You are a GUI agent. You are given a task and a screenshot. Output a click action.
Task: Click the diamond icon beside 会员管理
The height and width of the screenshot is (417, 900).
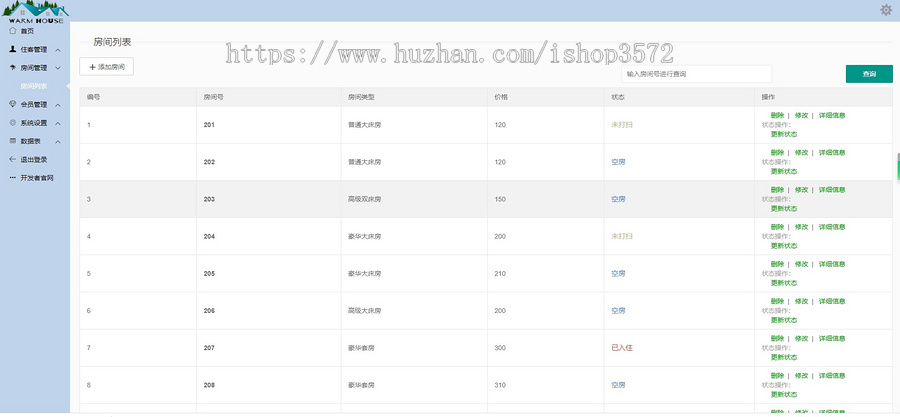(13, 104)
